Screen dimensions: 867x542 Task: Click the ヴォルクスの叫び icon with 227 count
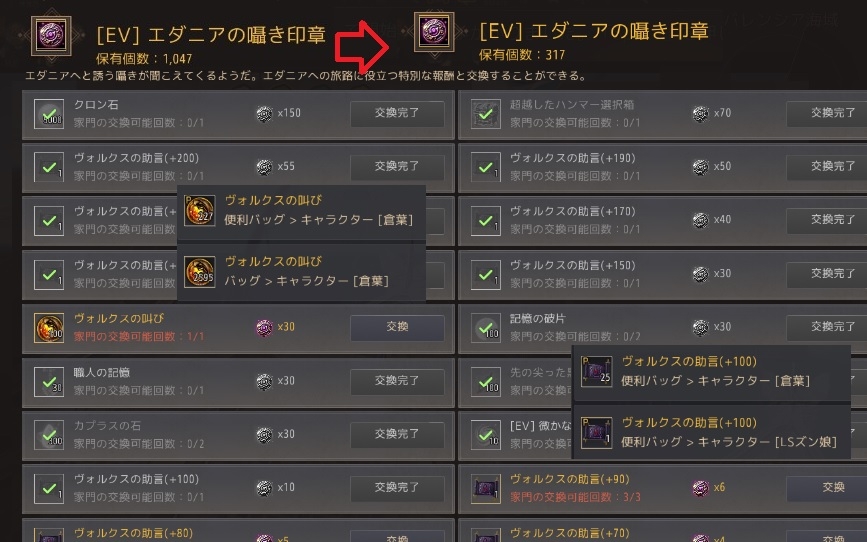coord(199,210)
